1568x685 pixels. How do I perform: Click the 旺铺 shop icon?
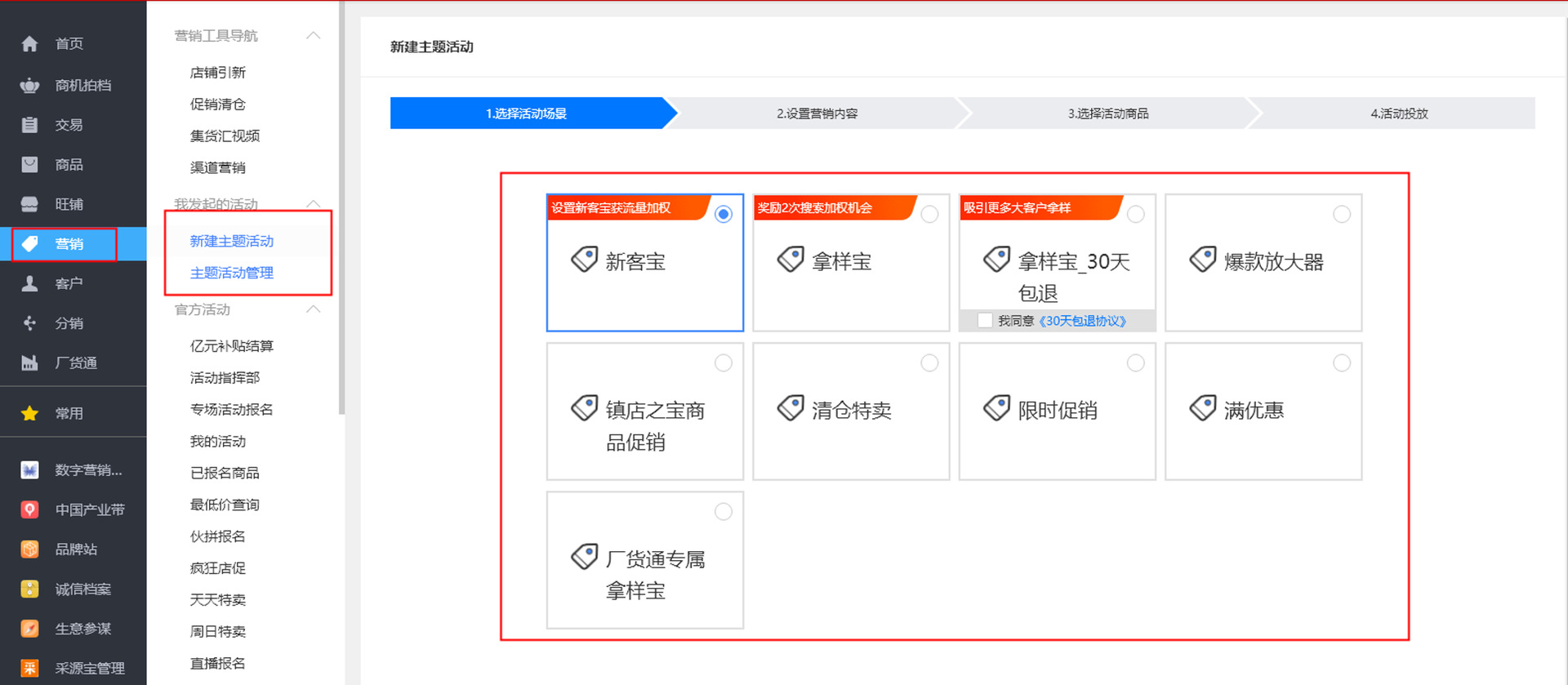pos(29,204)
